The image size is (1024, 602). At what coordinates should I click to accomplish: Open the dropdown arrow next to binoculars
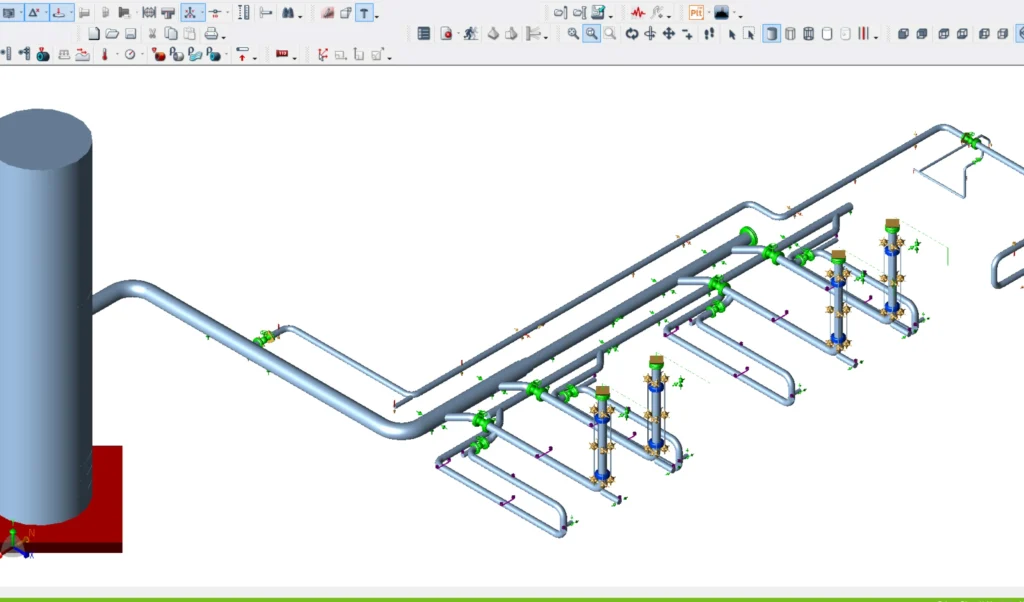coord(300,15)
